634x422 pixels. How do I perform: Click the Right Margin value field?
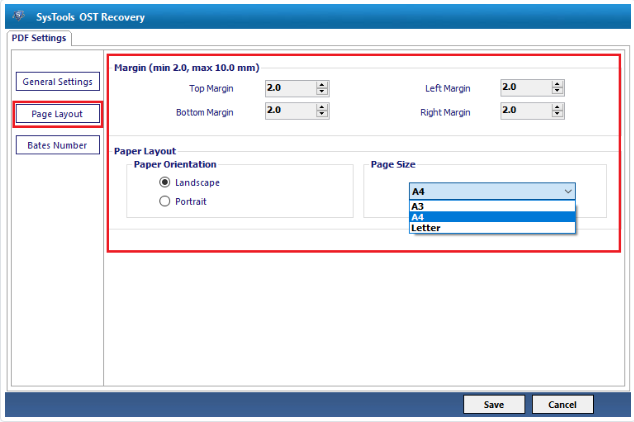(x=526, y=111)
